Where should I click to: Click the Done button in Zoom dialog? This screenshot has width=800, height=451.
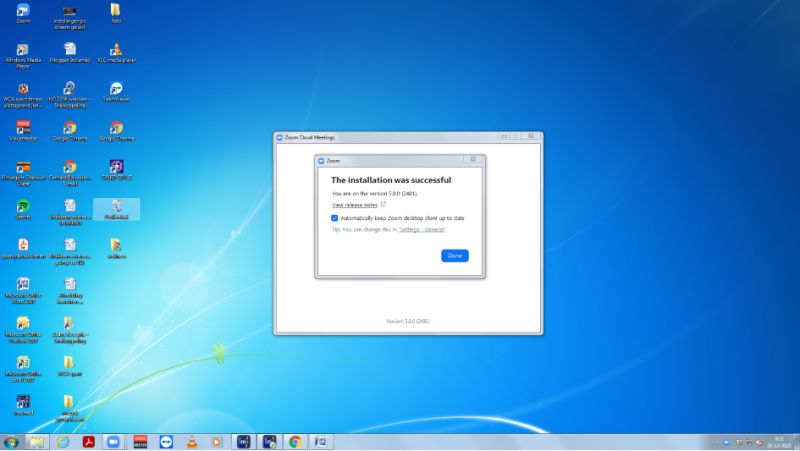[455, 256]
